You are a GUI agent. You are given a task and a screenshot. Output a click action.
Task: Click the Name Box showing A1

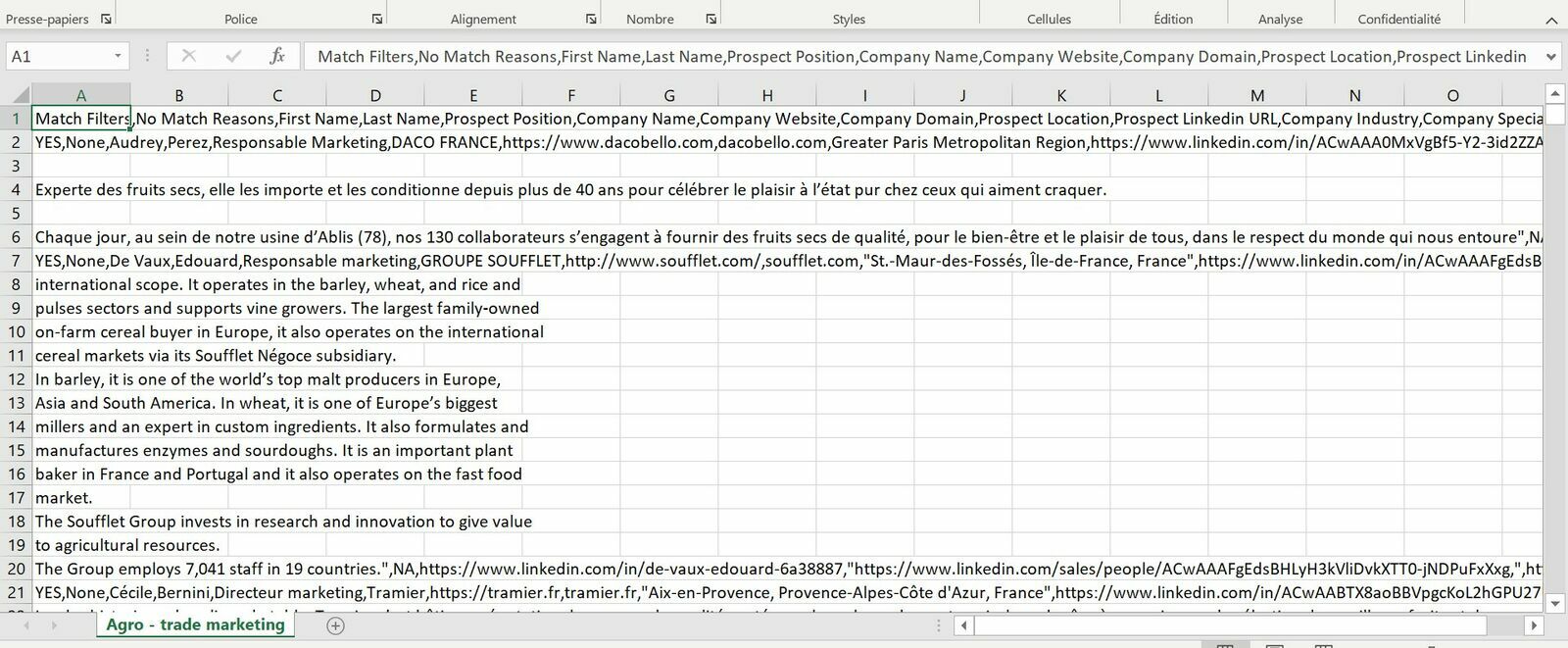coord(58,56)
